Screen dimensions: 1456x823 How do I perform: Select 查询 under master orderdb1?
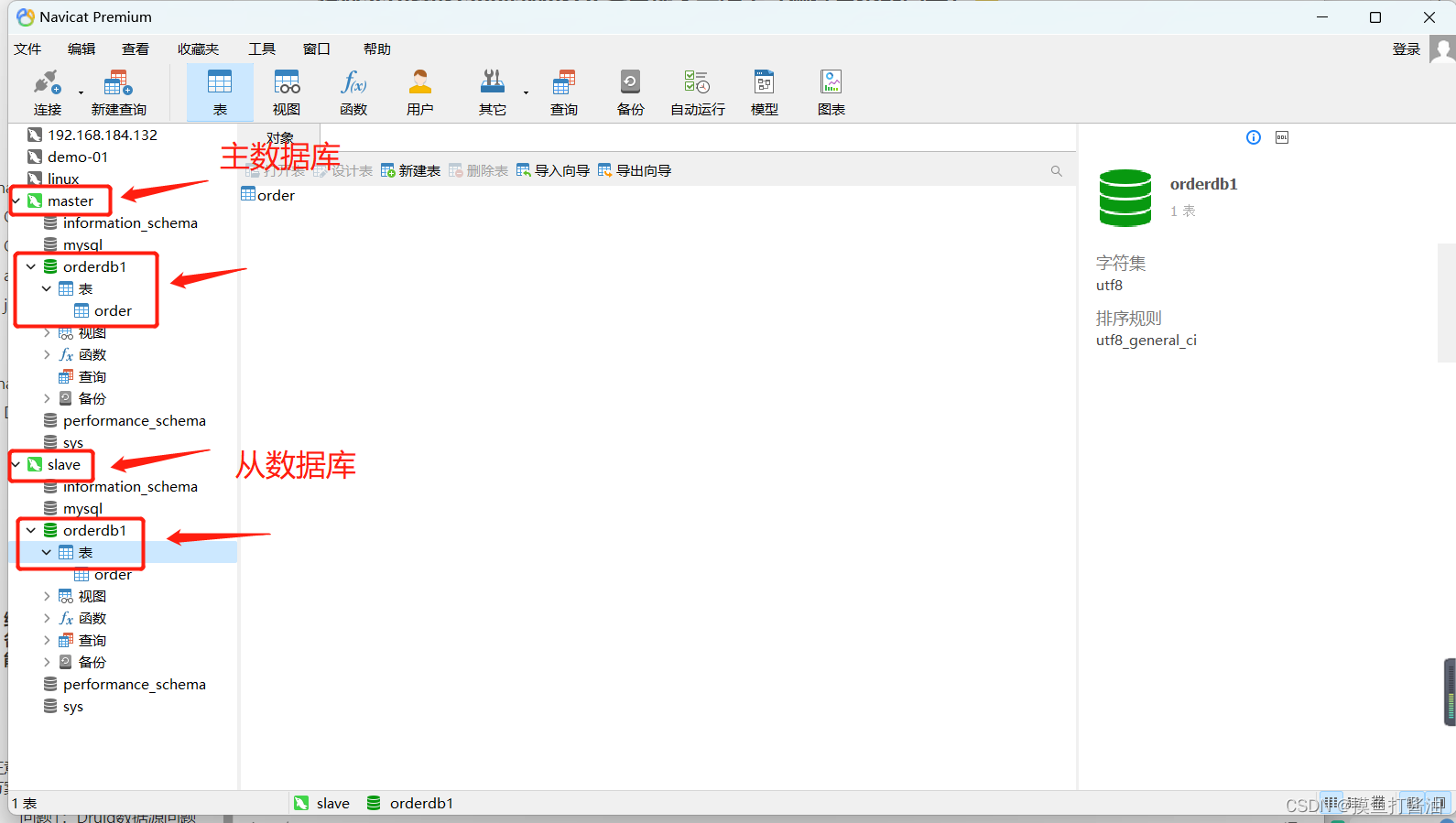click(92, 376)
